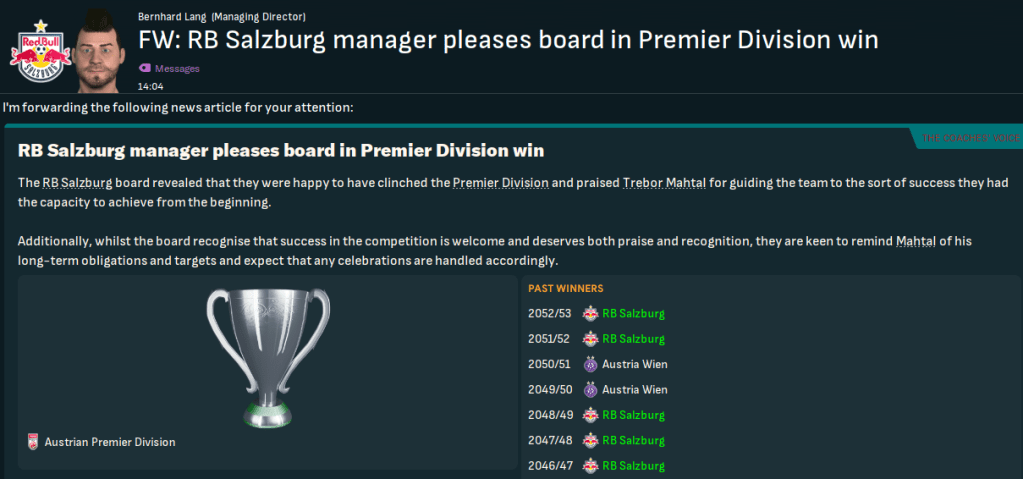Click the Austrian Premier Division label
The width and height of the screenshot is (1023, 479).
tap(110, 442)
